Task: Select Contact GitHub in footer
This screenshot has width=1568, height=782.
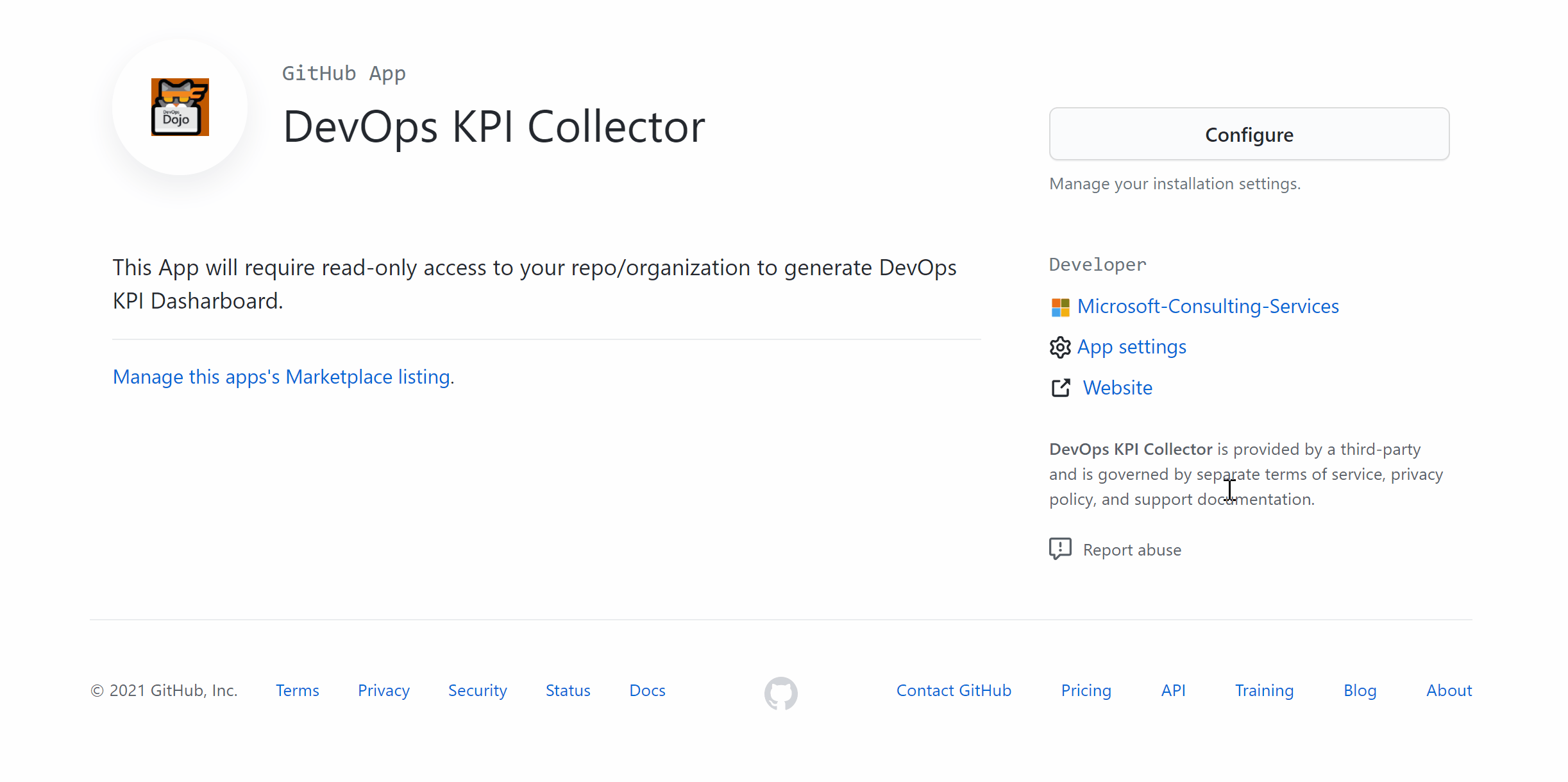Action: tap(954, 690)
